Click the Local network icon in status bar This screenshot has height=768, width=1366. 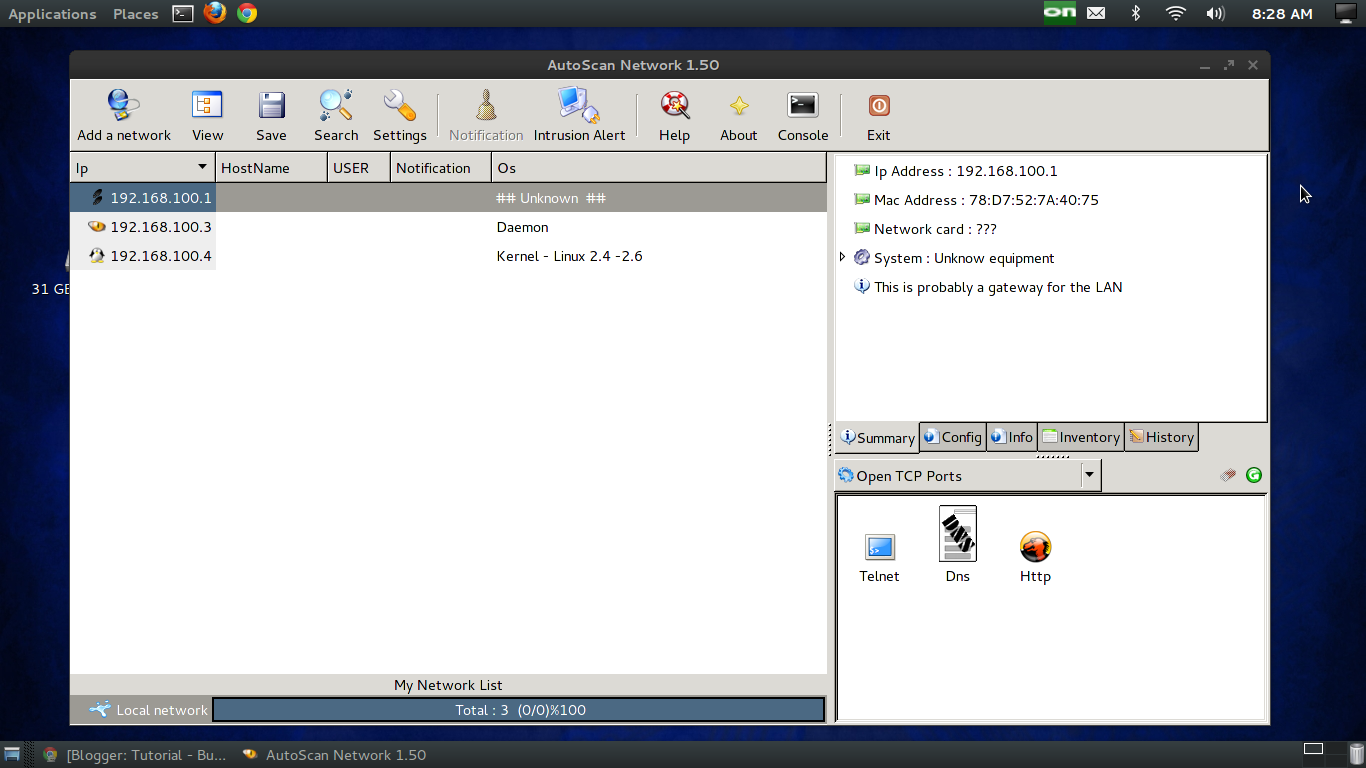(100, 710)
